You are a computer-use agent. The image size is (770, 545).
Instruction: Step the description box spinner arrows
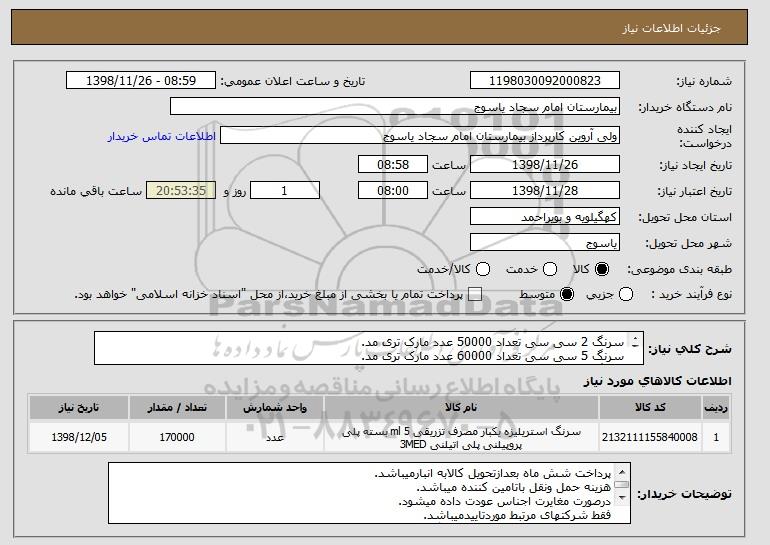635,342
